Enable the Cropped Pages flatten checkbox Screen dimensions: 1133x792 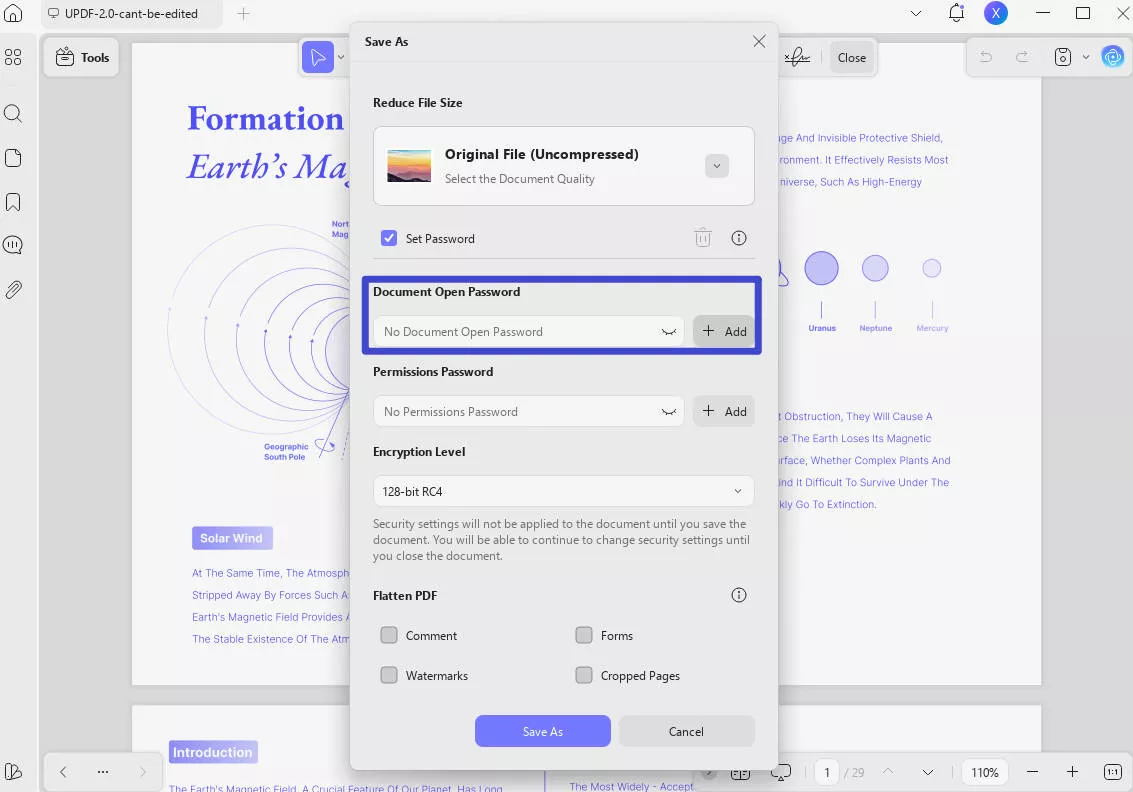tap(584, 675)
